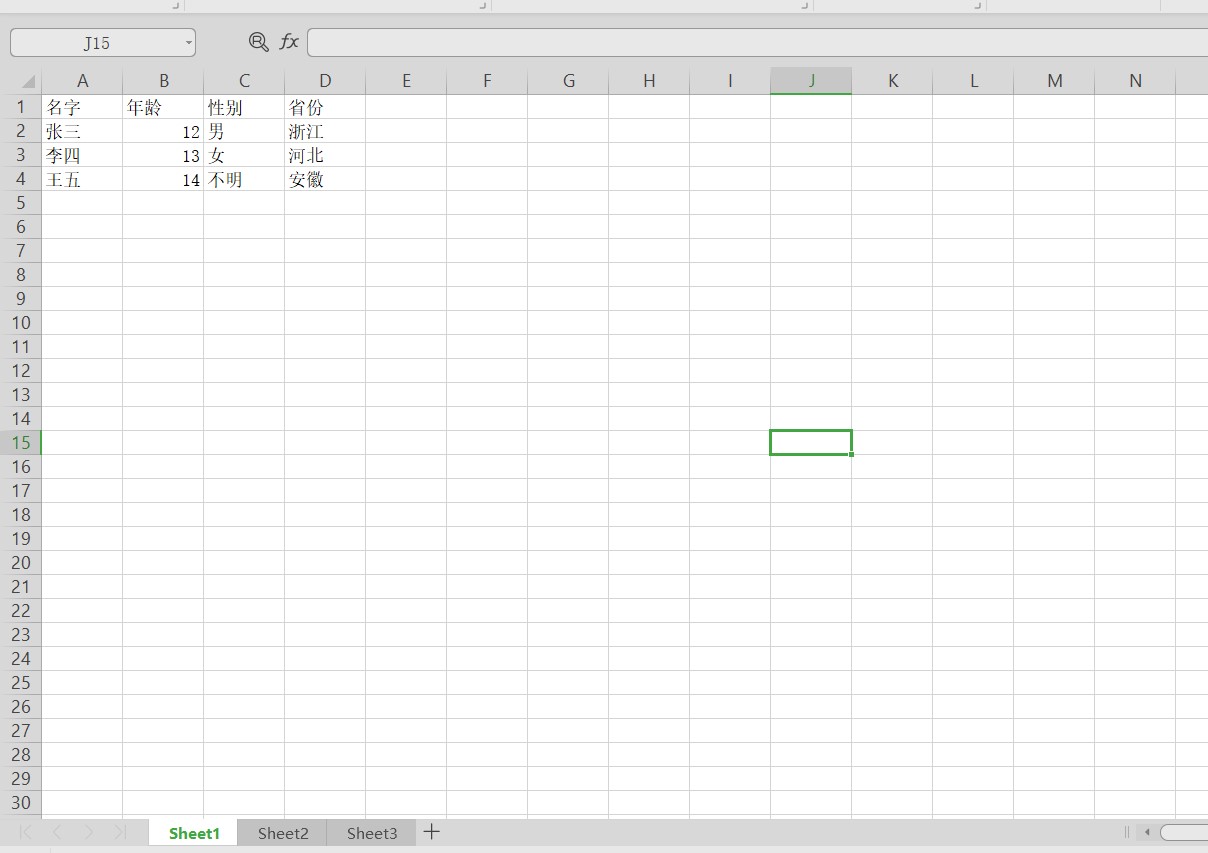
Task: Open the fx insert function icon
Action: pyautogui.click(x=289, y=41)
